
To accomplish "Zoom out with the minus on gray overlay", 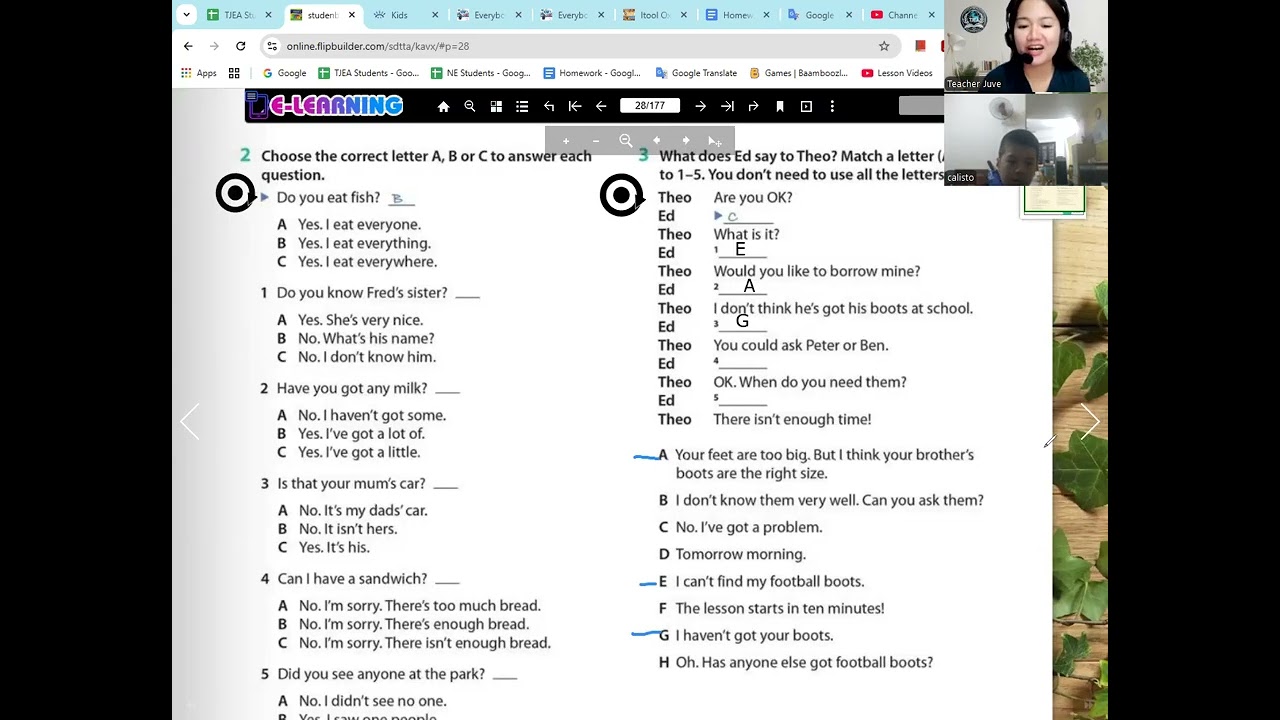I will point(596,141).
